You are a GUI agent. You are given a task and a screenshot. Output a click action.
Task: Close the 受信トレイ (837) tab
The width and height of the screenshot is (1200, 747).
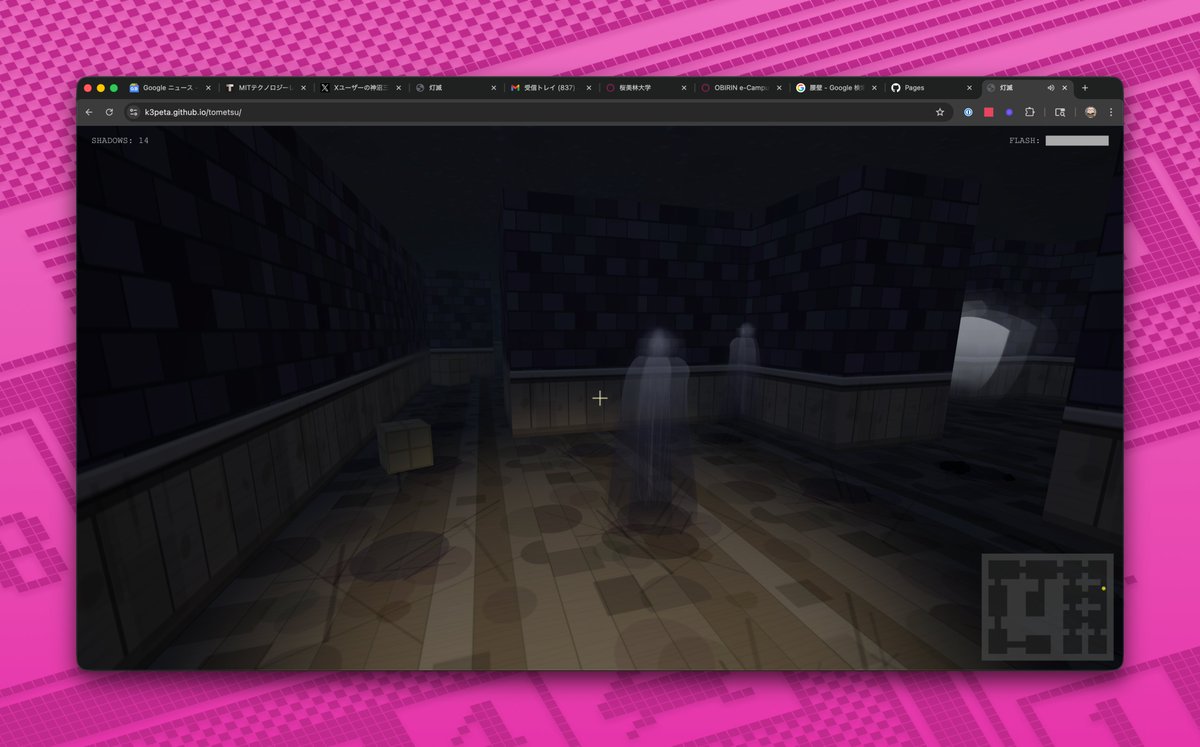click(x=589, y=88)
